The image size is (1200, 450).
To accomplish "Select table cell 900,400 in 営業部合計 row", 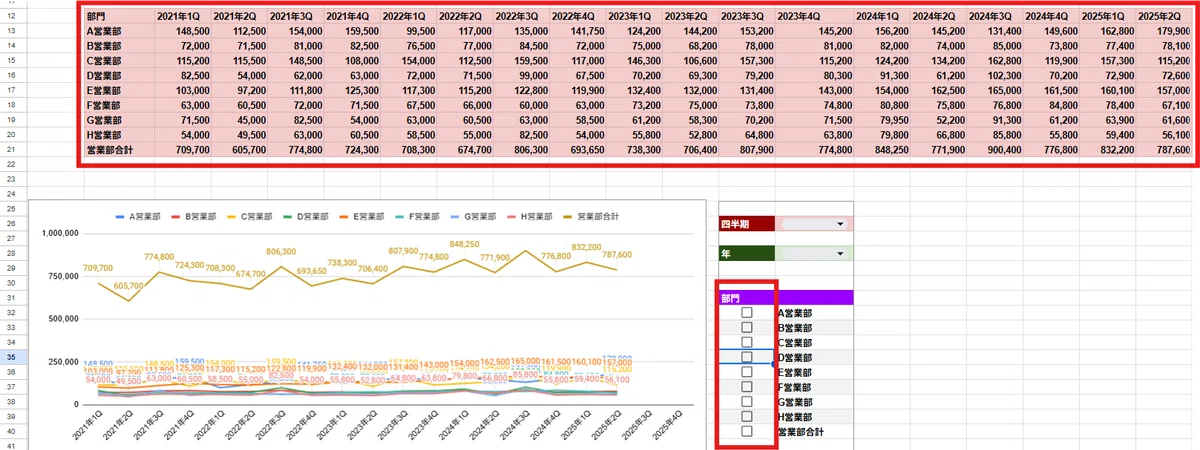I will pyautogui.click(x=994, y=149).
